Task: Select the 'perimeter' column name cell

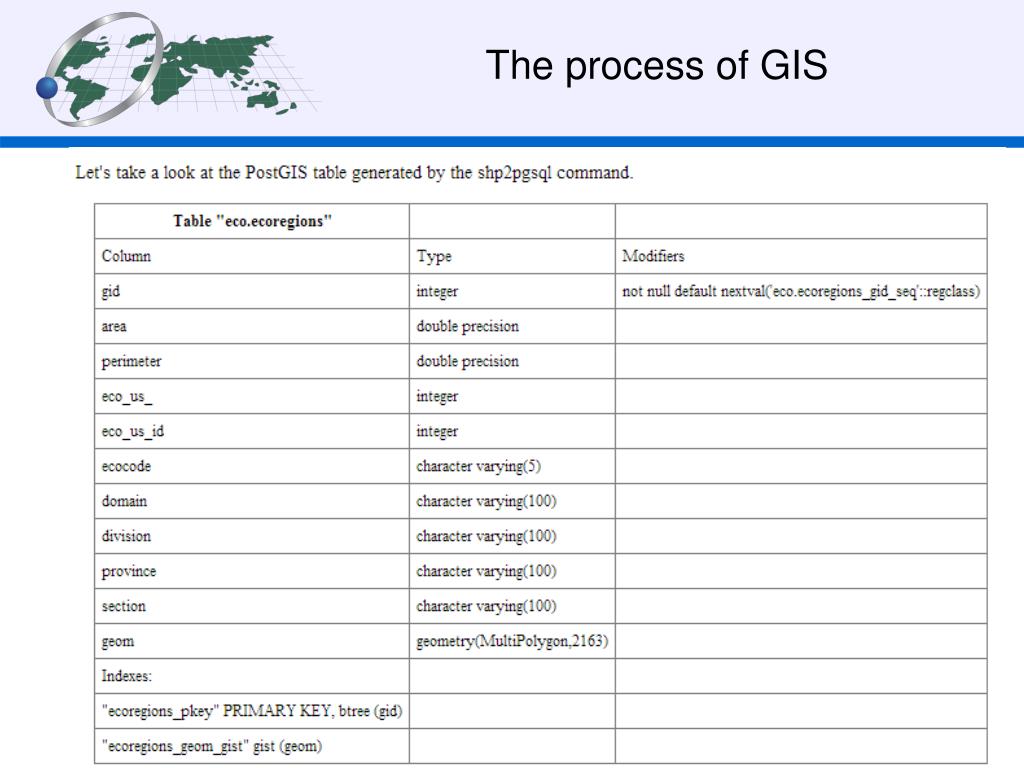Action: click(252, 361)
